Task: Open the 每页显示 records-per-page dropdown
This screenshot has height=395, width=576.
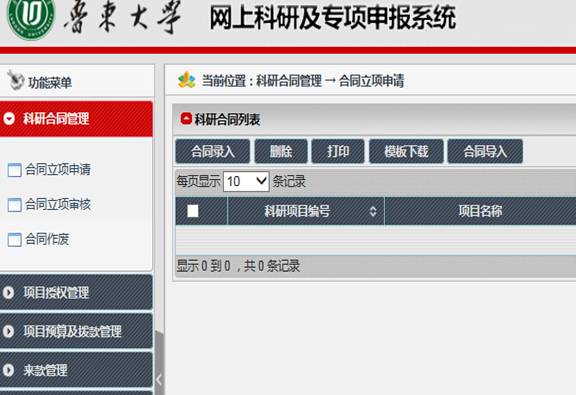Action: click(x=246, y=181)
